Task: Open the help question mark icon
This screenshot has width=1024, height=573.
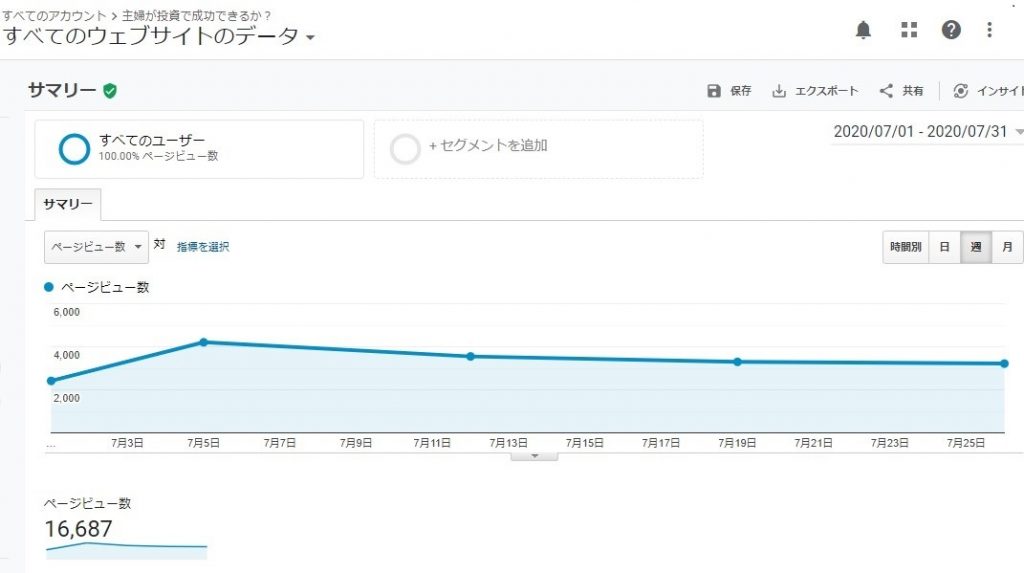Action: pos(951,29)
